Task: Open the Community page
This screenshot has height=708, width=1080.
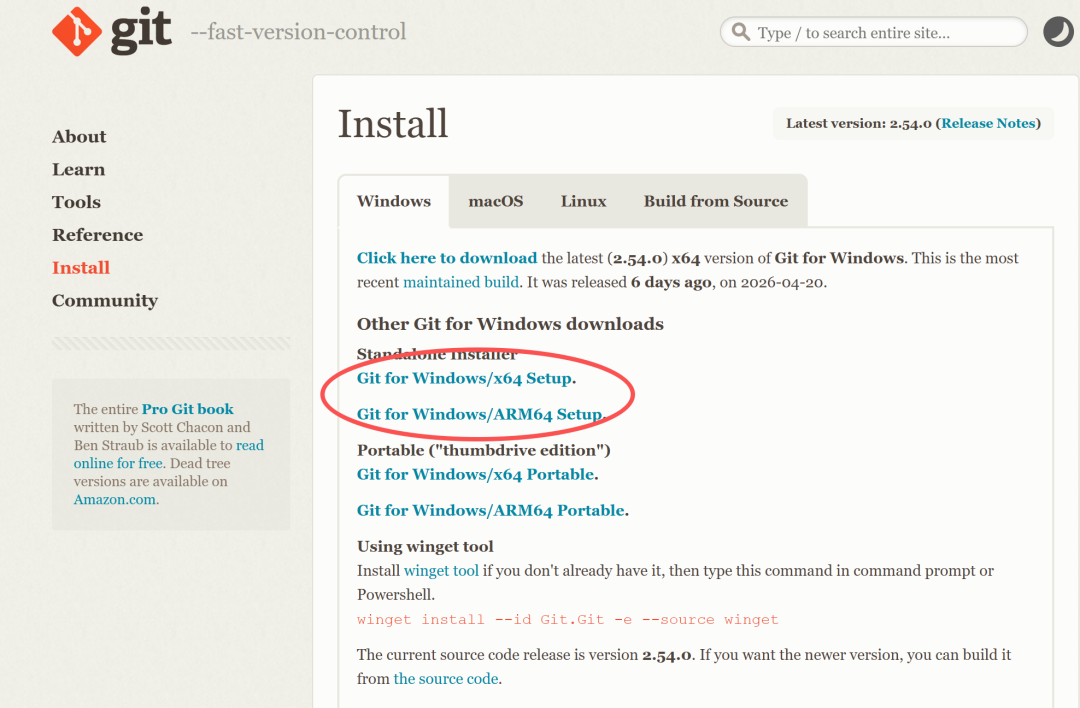Action: tap(105, 300)
